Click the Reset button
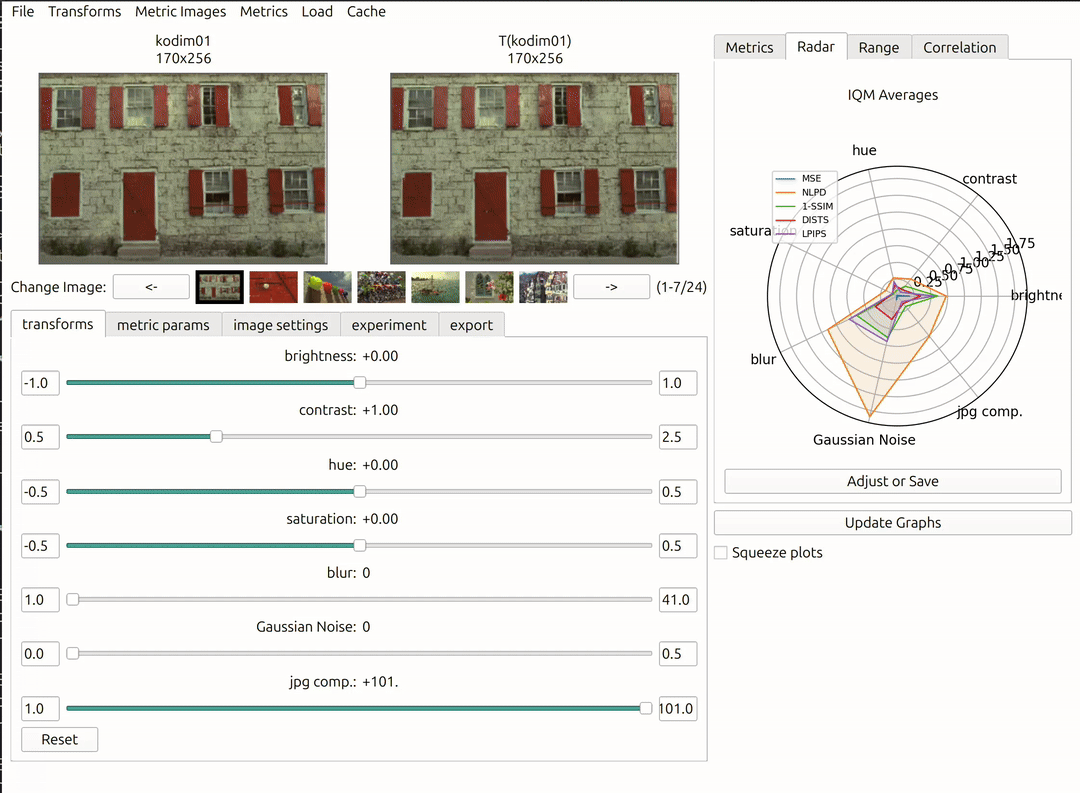 [59, 739]
